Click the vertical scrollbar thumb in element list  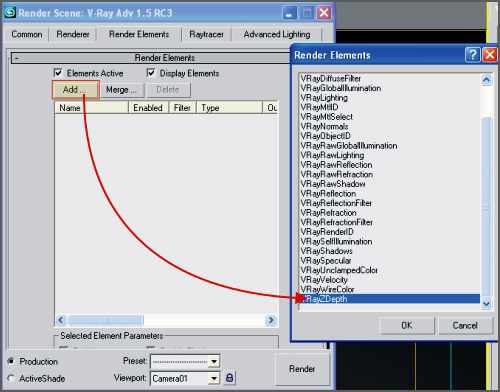(x=486, y=207)
